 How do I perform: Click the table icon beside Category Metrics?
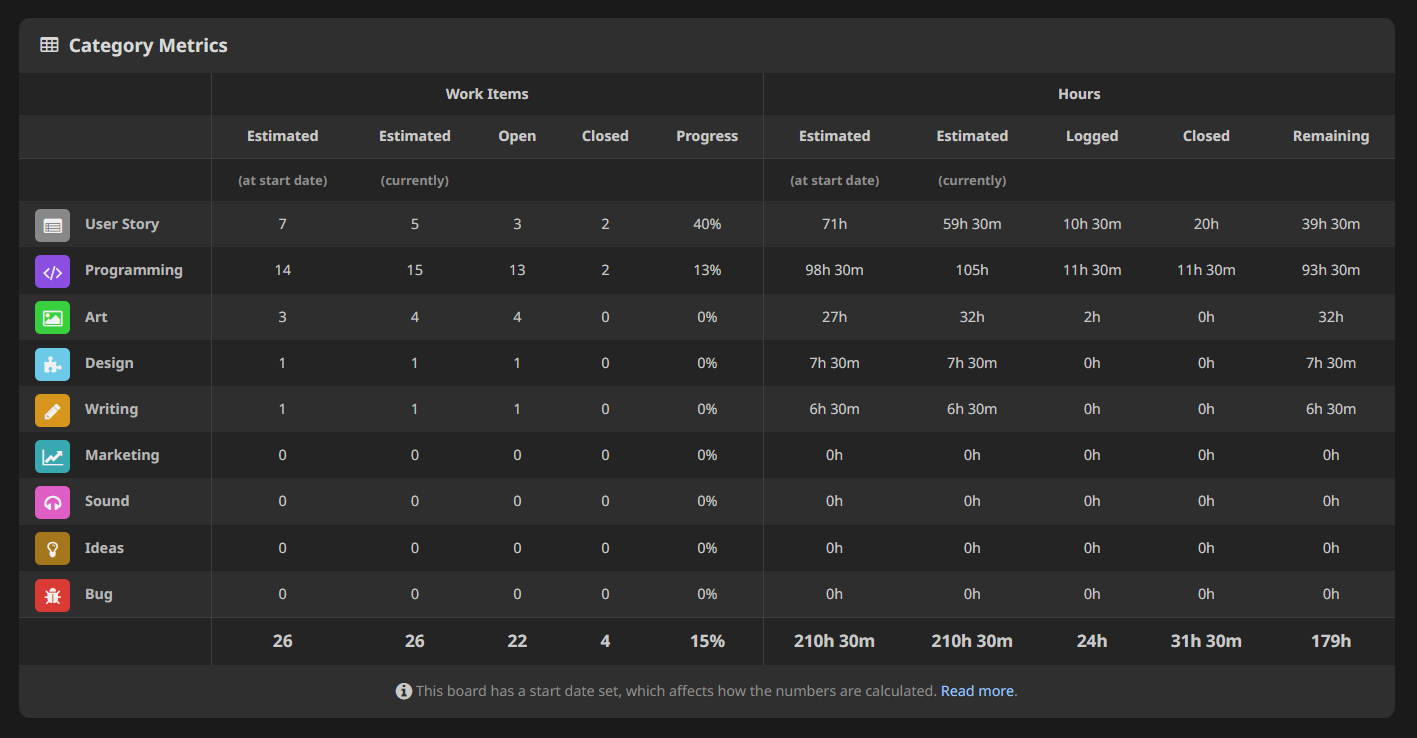tap(48, 44)
